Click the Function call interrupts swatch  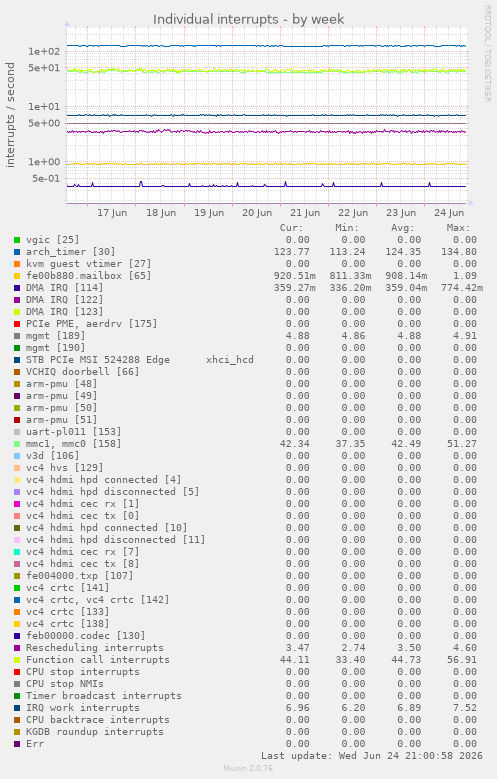tap(17, 660)
